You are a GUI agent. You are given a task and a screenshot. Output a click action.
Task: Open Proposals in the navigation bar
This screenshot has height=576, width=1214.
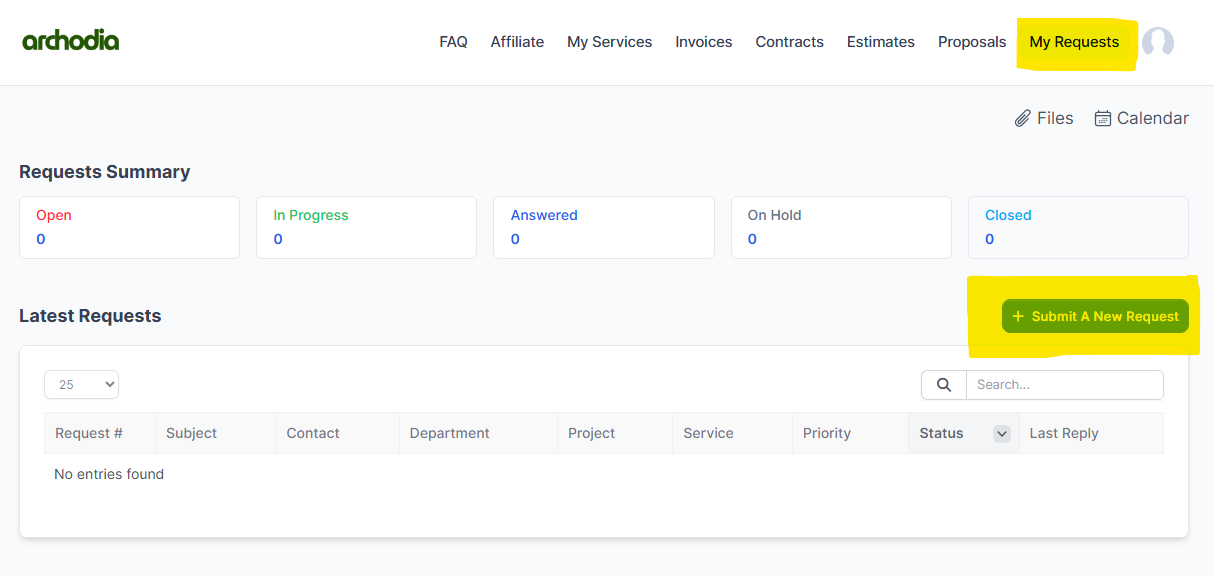(x=971, y=42)
